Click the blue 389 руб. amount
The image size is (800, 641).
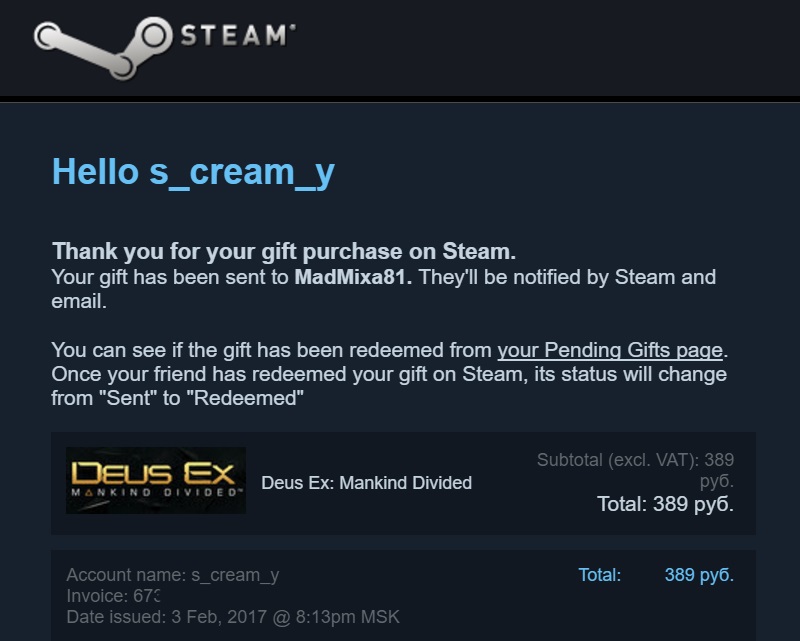click(x=699, y=575)
